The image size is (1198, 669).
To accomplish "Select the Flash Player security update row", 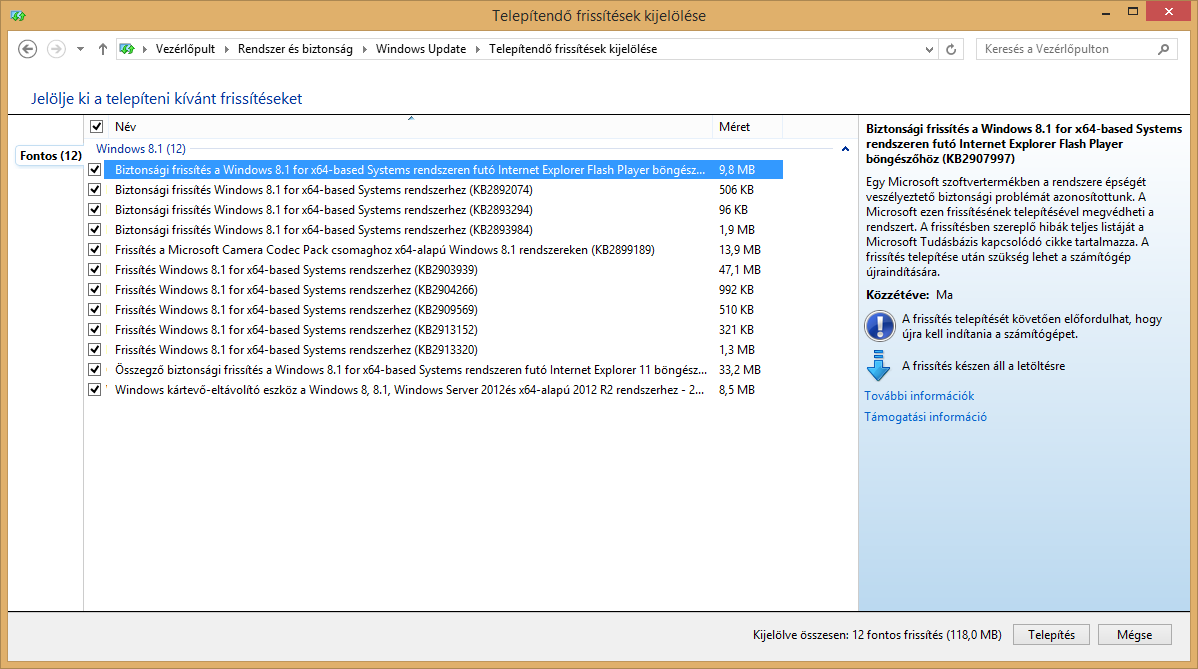I will point(445,170).
